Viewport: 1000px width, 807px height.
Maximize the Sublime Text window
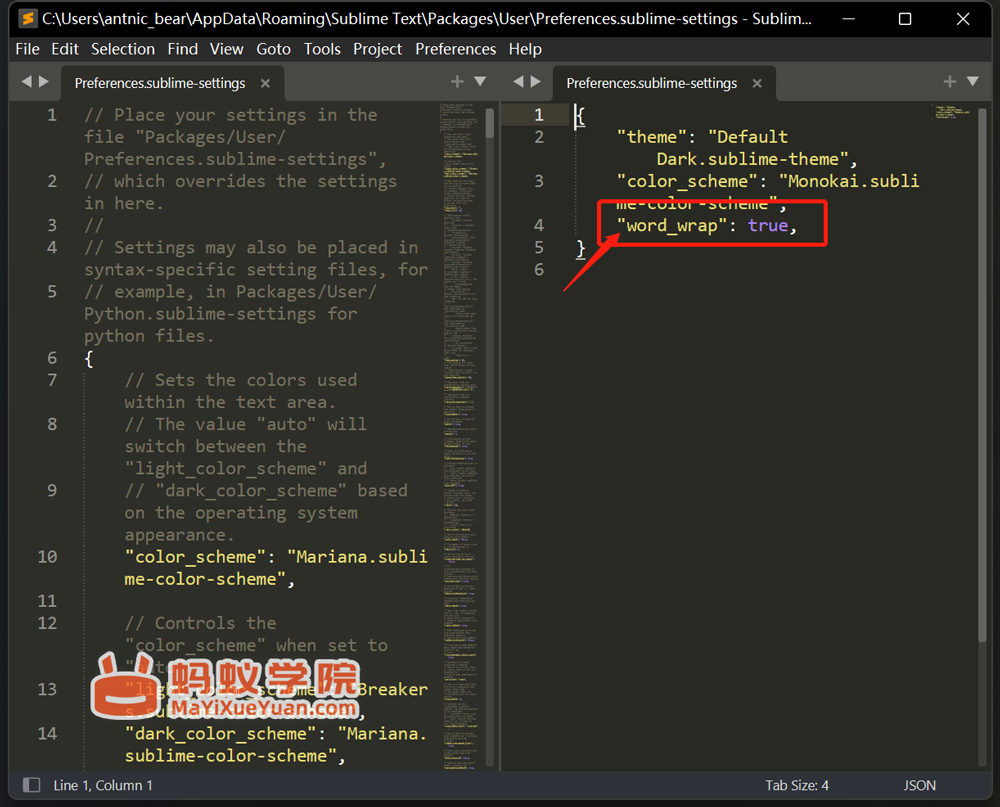point(905,19)
